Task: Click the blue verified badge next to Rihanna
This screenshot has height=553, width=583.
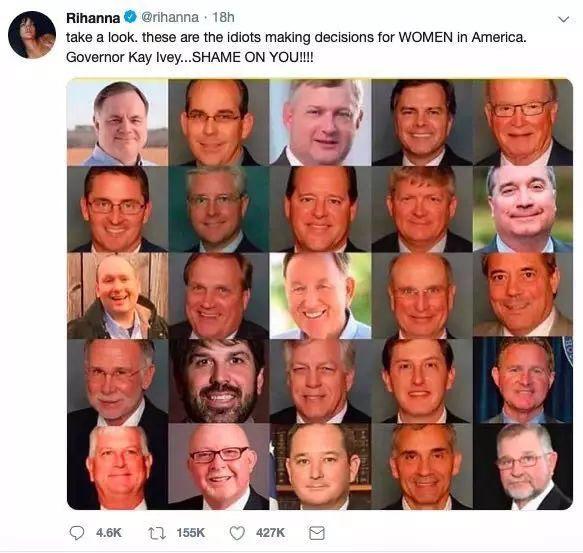Action: [x=130, y=17]
